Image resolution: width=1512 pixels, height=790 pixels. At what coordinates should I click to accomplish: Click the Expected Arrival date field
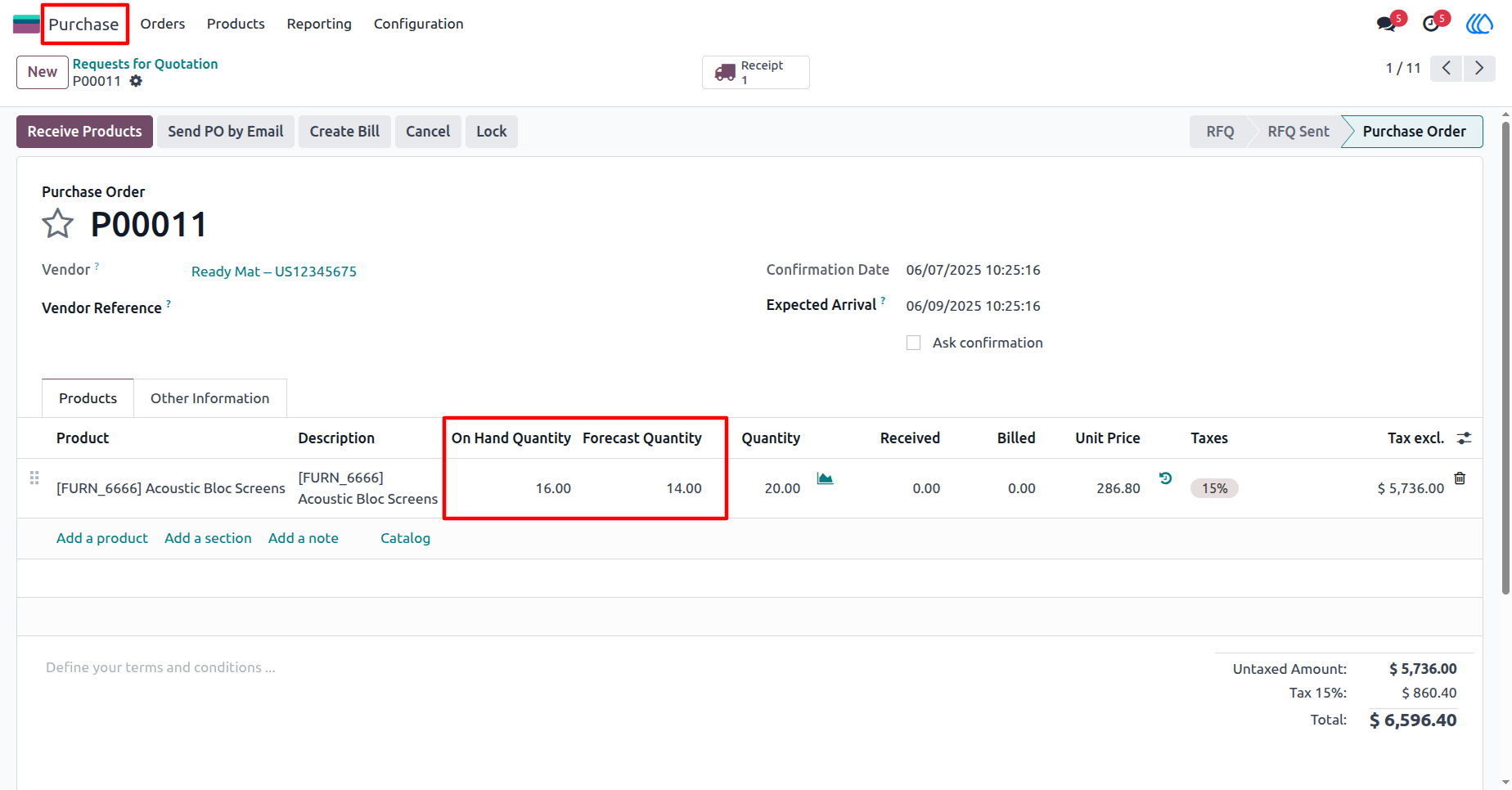(x=974, y=306)
